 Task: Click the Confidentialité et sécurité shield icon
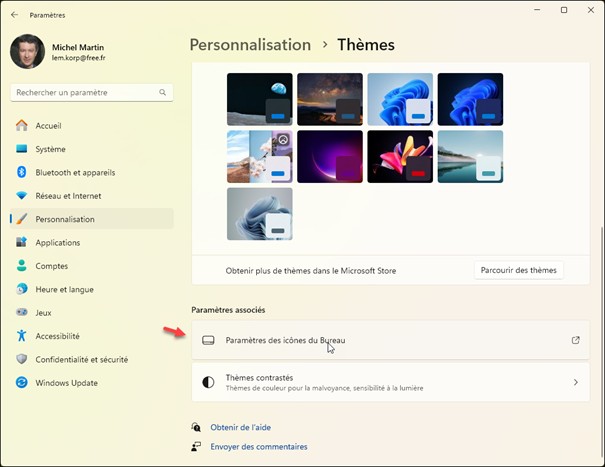click(x=22, y=359)
